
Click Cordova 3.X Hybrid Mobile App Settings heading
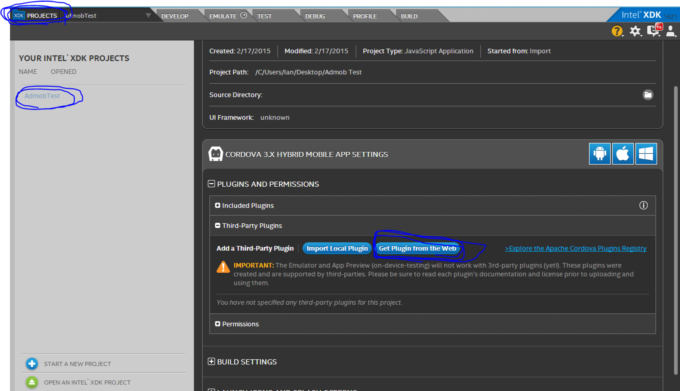tap(307, 154)
